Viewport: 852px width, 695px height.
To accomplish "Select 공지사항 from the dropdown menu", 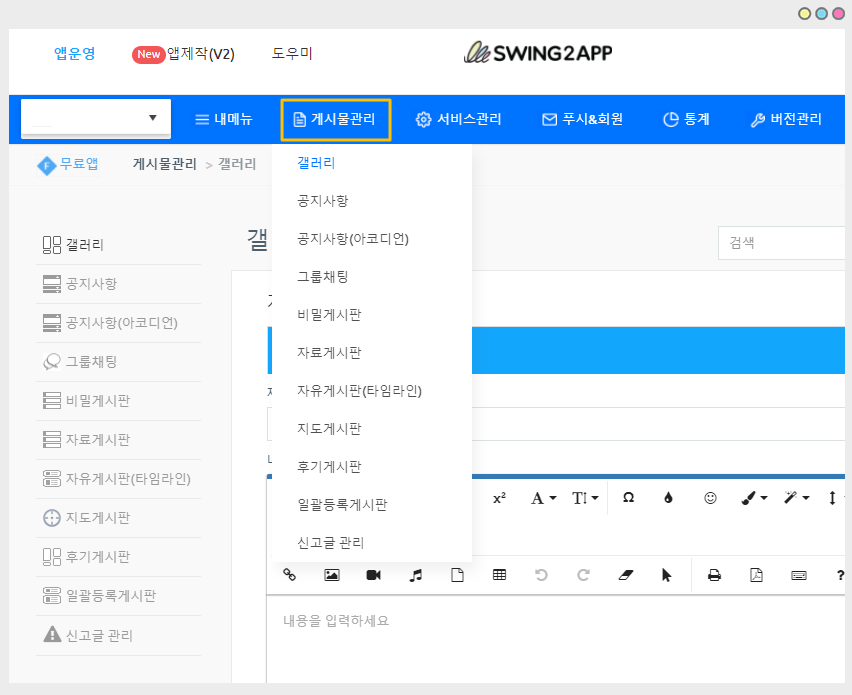I will click(323, 201).
